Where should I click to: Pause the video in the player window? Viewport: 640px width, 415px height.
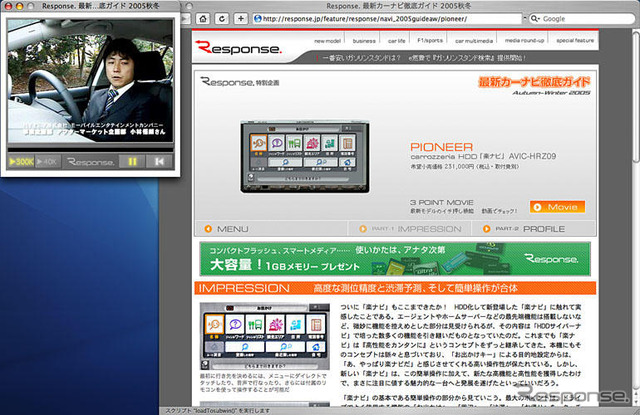coord(132,162)
